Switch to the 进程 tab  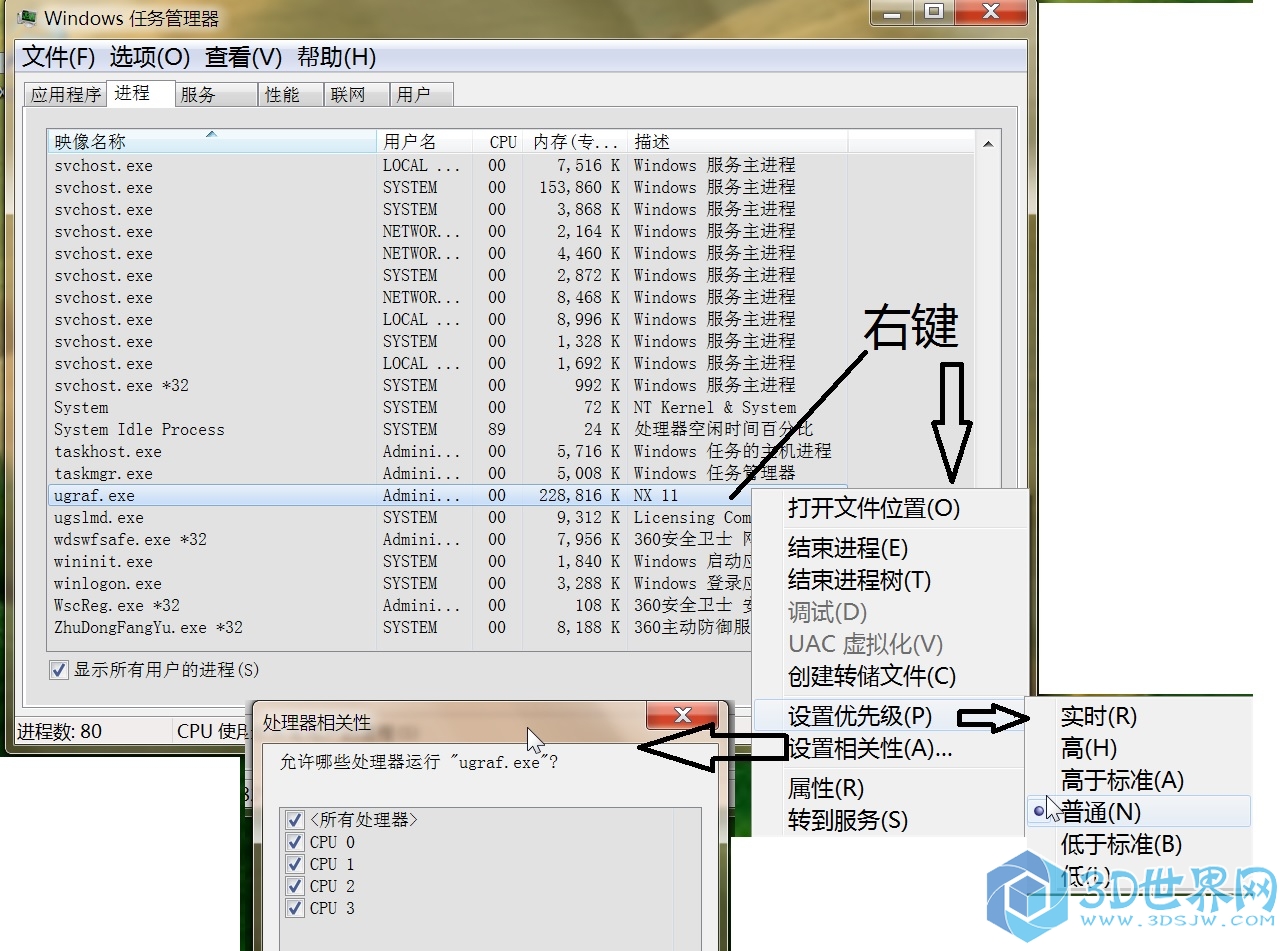(140, 93)
